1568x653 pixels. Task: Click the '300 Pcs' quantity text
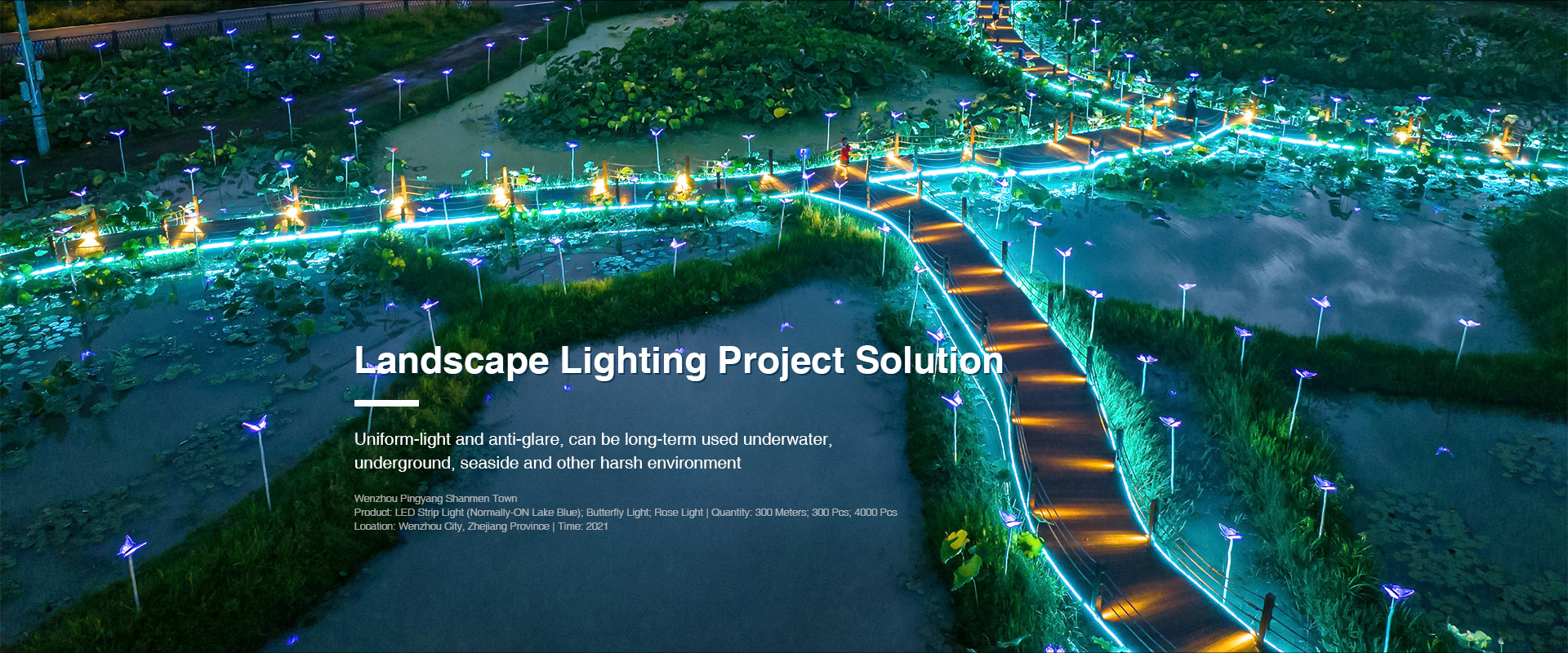coord(830,513)
